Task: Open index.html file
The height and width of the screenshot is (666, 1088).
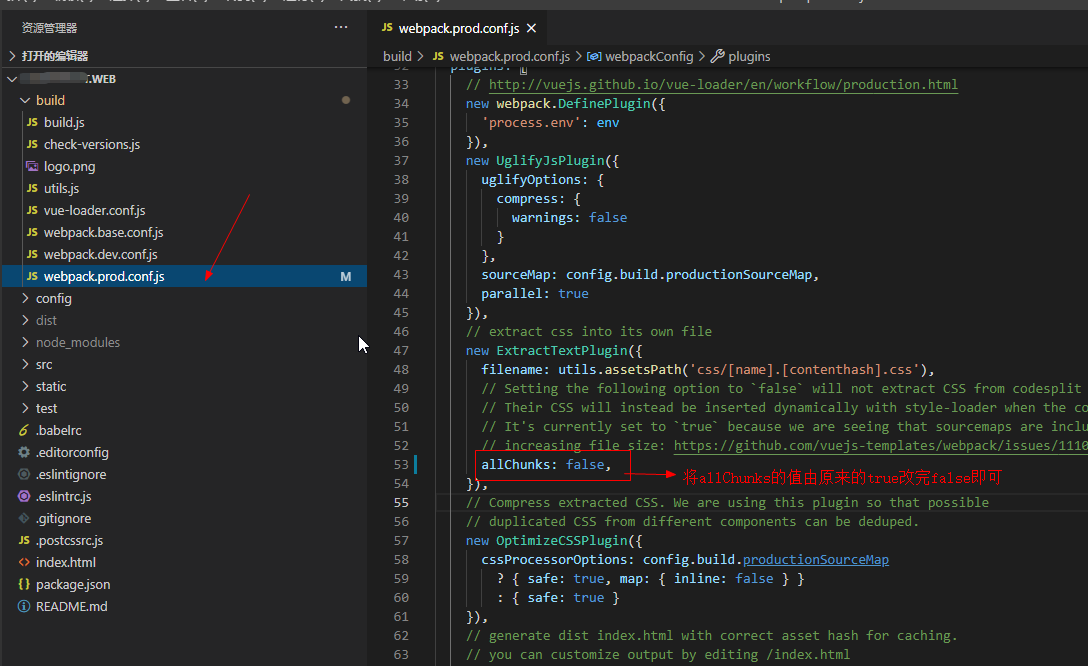Action: [x=66, y=563]
